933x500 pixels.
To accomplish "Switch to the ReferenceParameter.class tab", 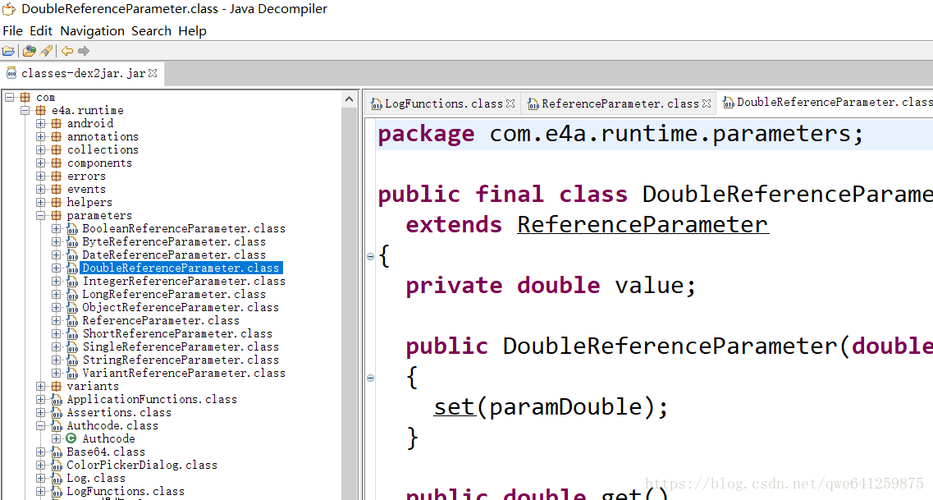I will coord(619,103).
